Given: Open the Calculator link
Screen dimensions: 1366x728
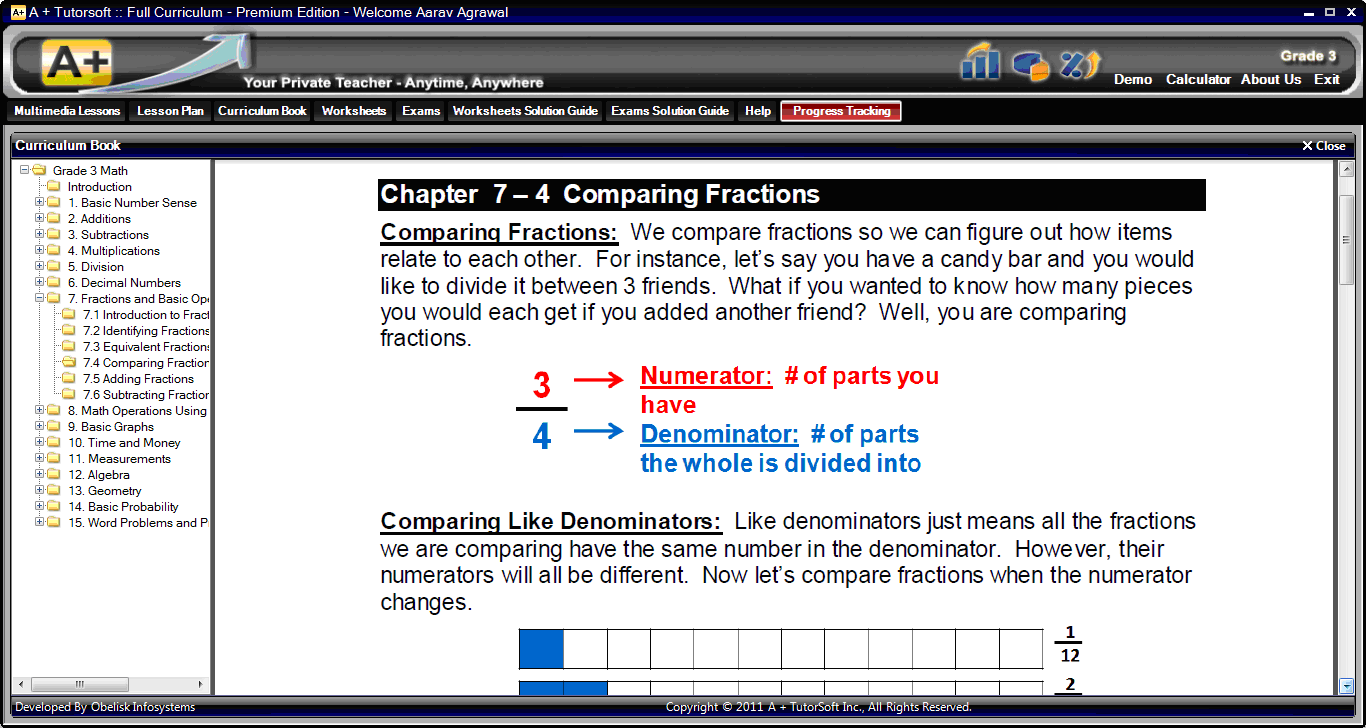Looking at the screenshot, I should tap(1198, 79).
